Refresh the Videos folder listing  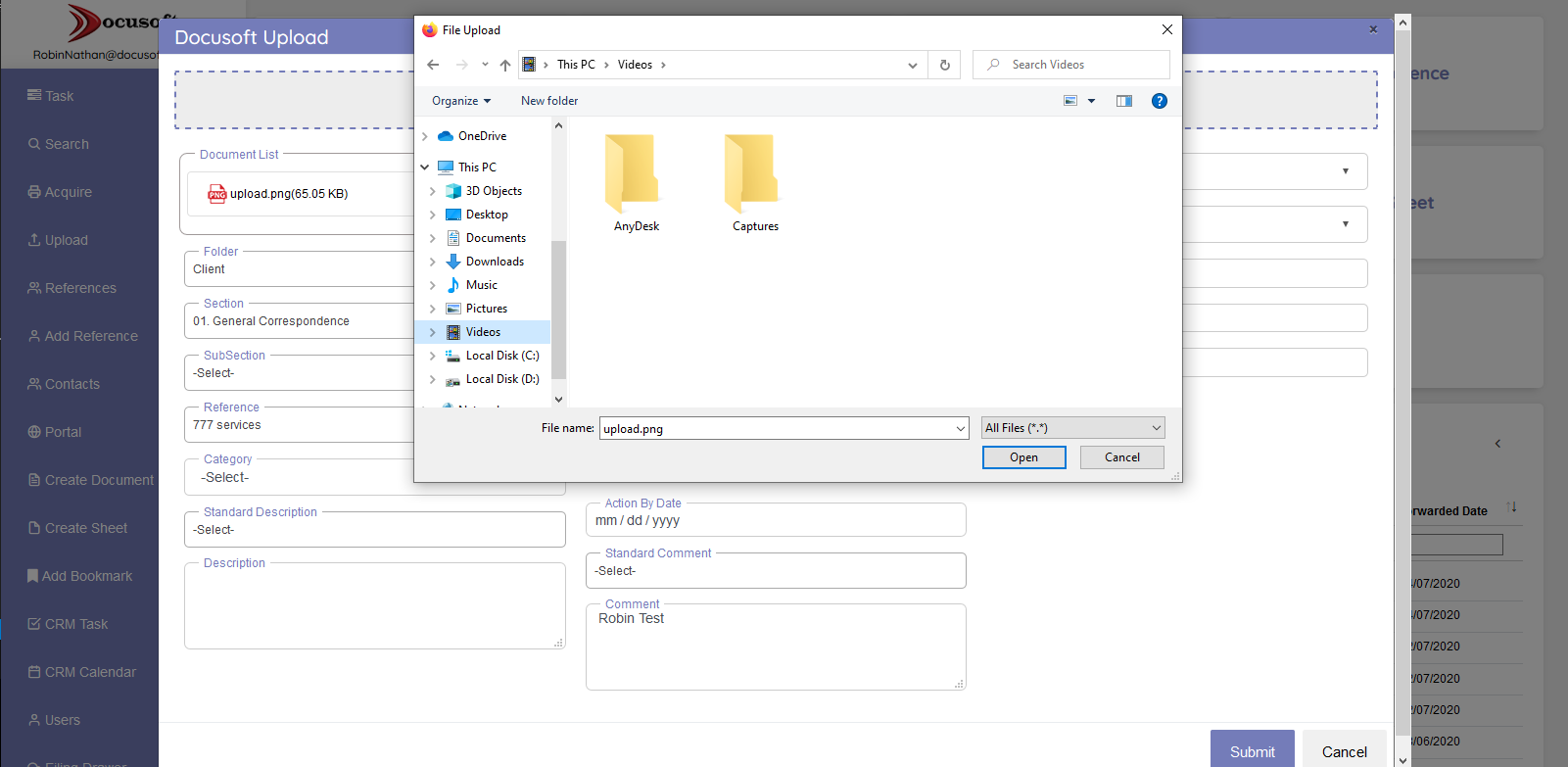click(945, 65)
